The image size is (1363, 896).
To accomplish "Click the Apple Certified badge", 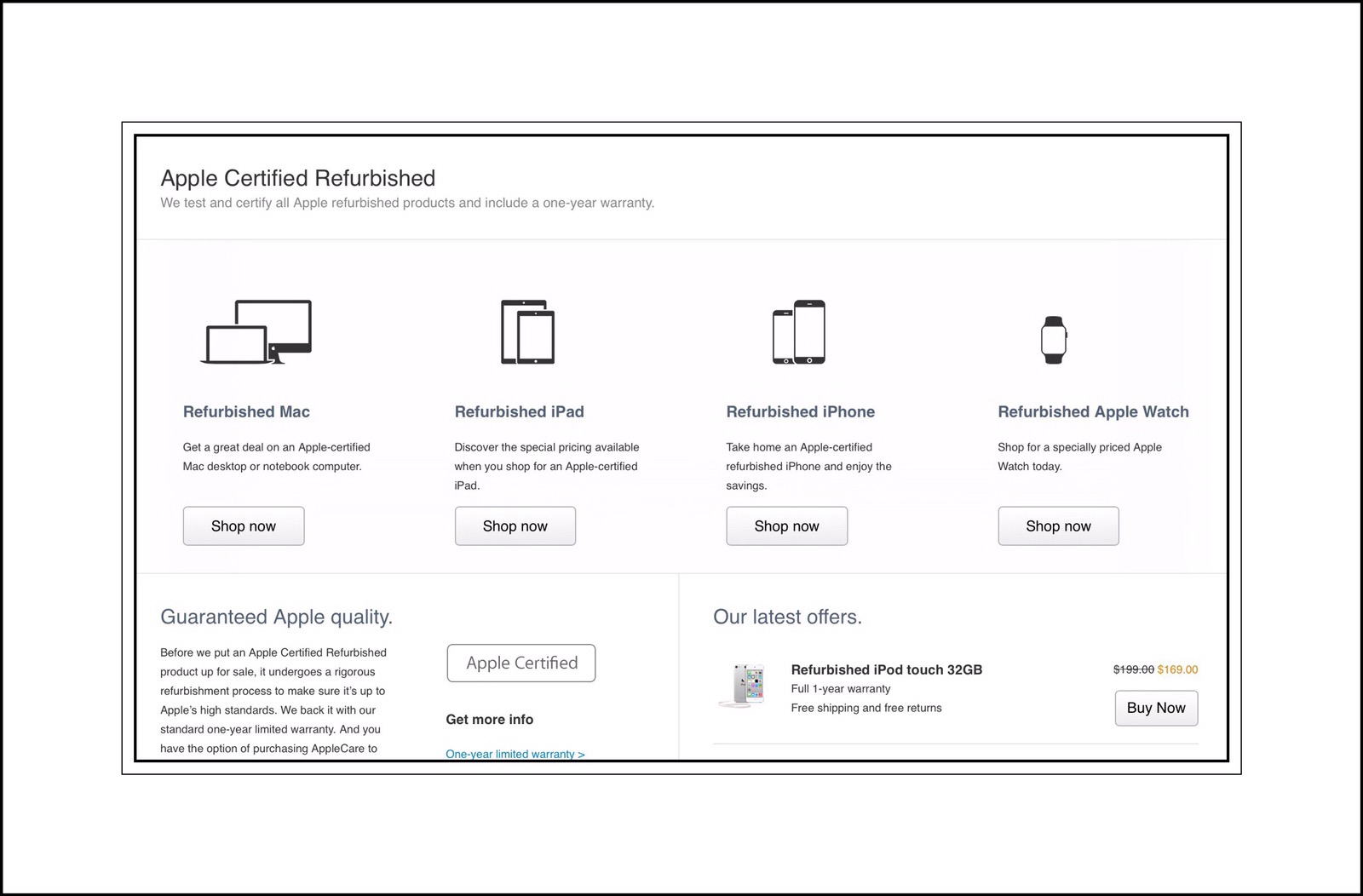I will (x=521, y=663).
